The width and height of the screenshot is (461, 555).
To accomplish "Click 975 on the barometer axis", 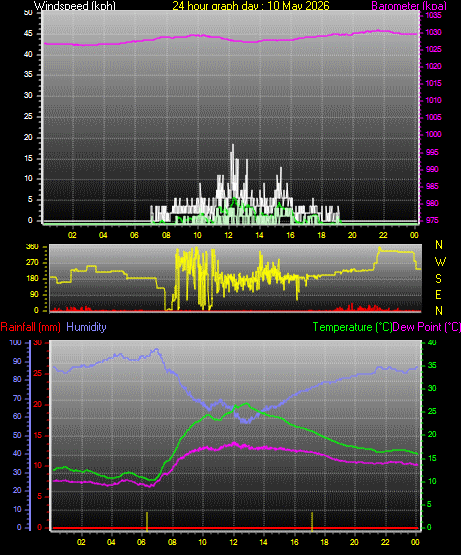I will tap(432, 220).
